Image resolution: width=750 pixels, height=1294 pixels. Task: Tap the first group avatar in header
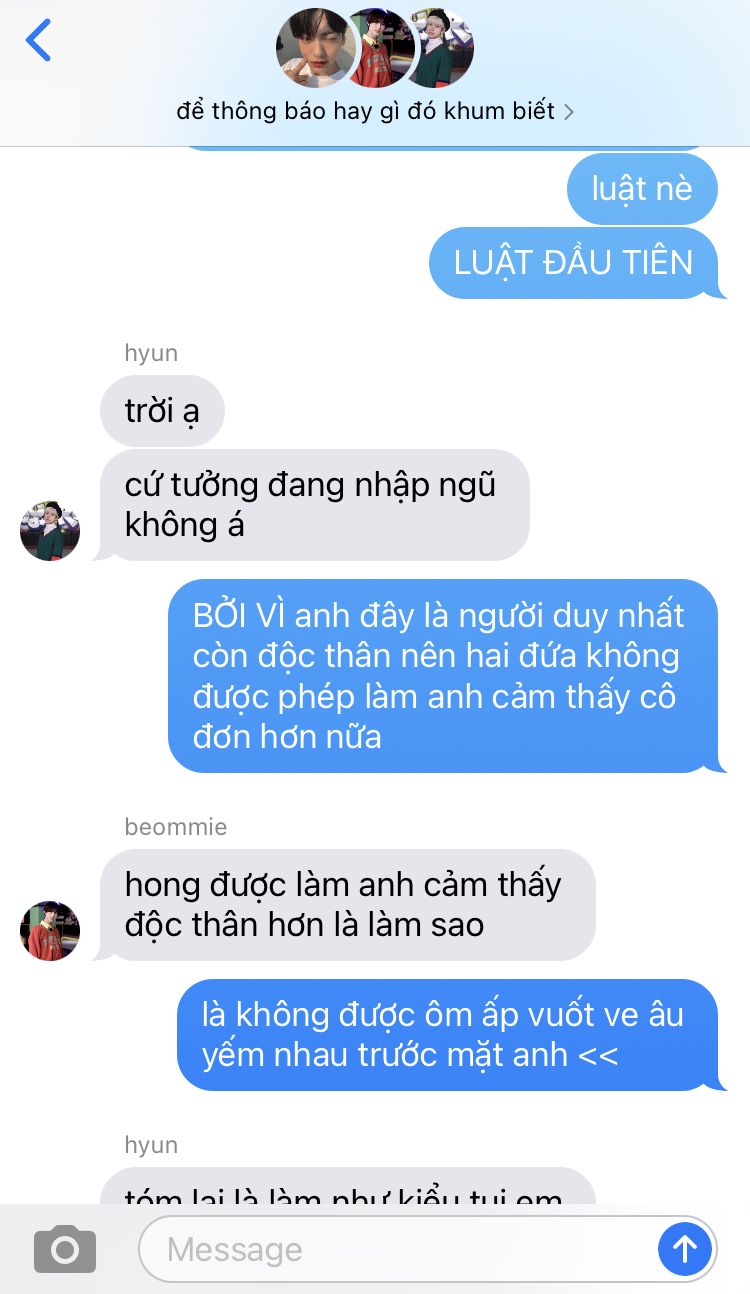point(315,47)
